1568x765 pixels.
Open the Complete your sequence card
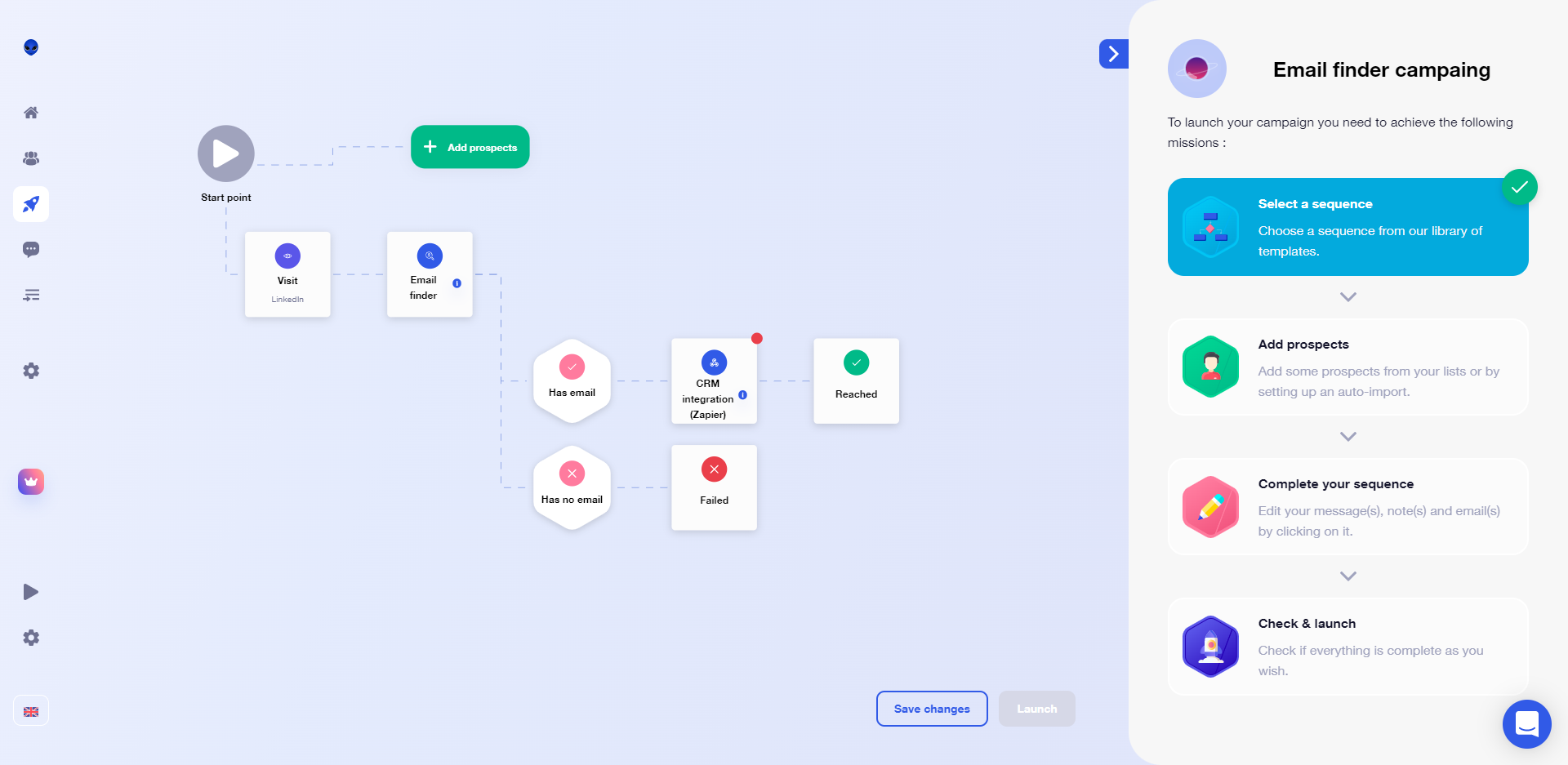click(x=1348, y=507)
